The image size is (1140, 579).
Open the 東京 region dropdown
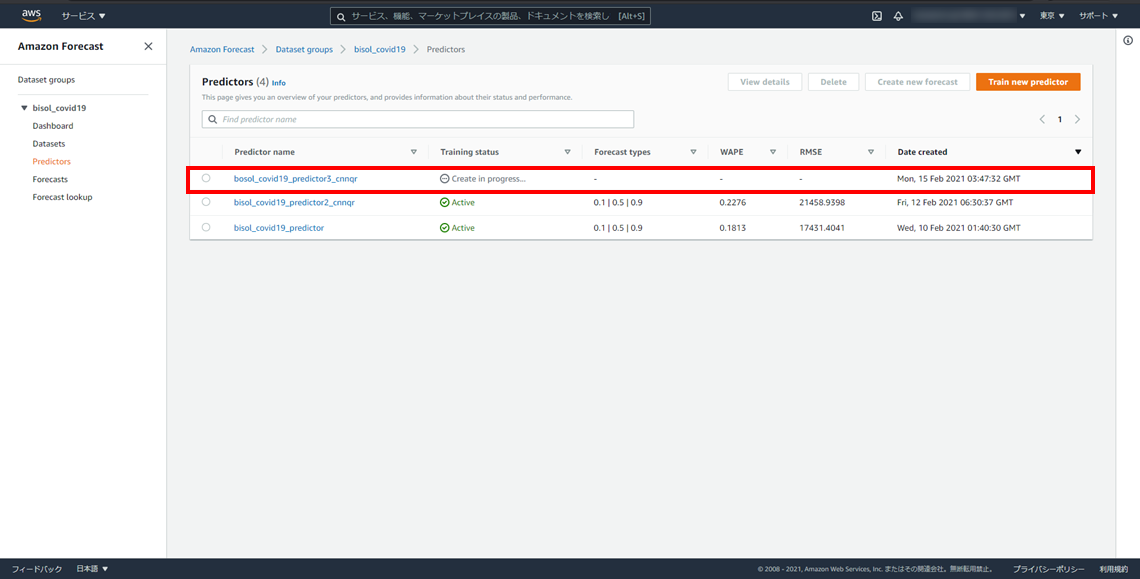click(1052, 16)
